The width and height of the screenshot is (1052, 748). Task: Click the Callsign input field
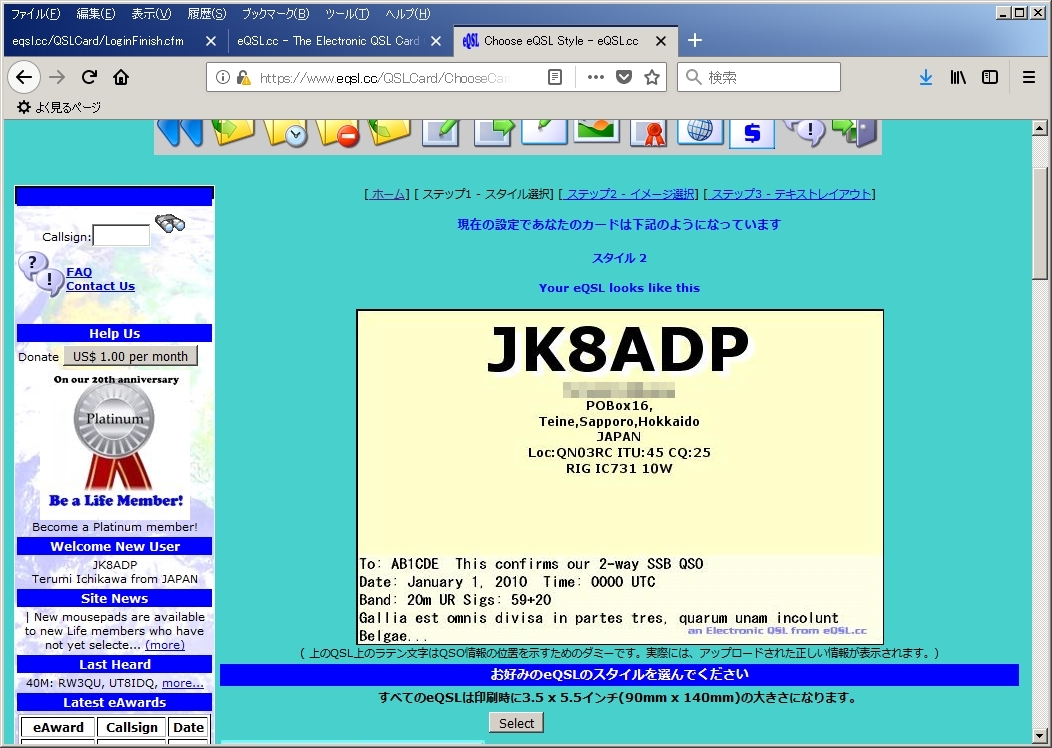click(x=121, y=235)
